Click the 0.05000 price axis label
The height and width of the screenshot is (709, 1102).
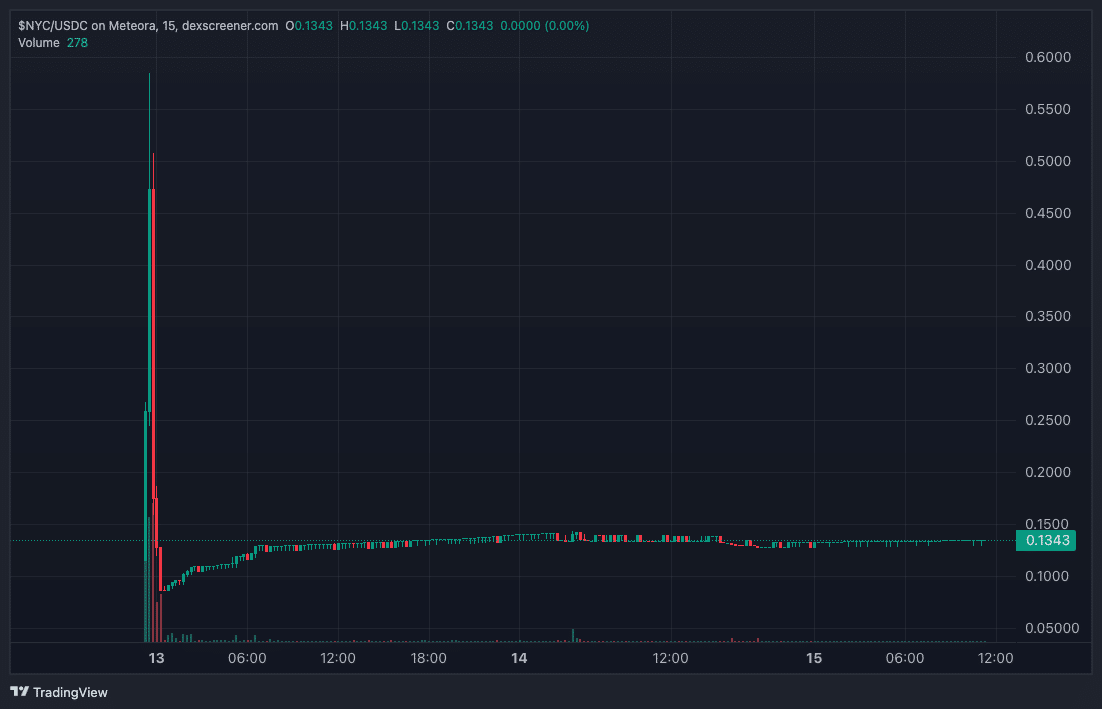click(1052, 628)
